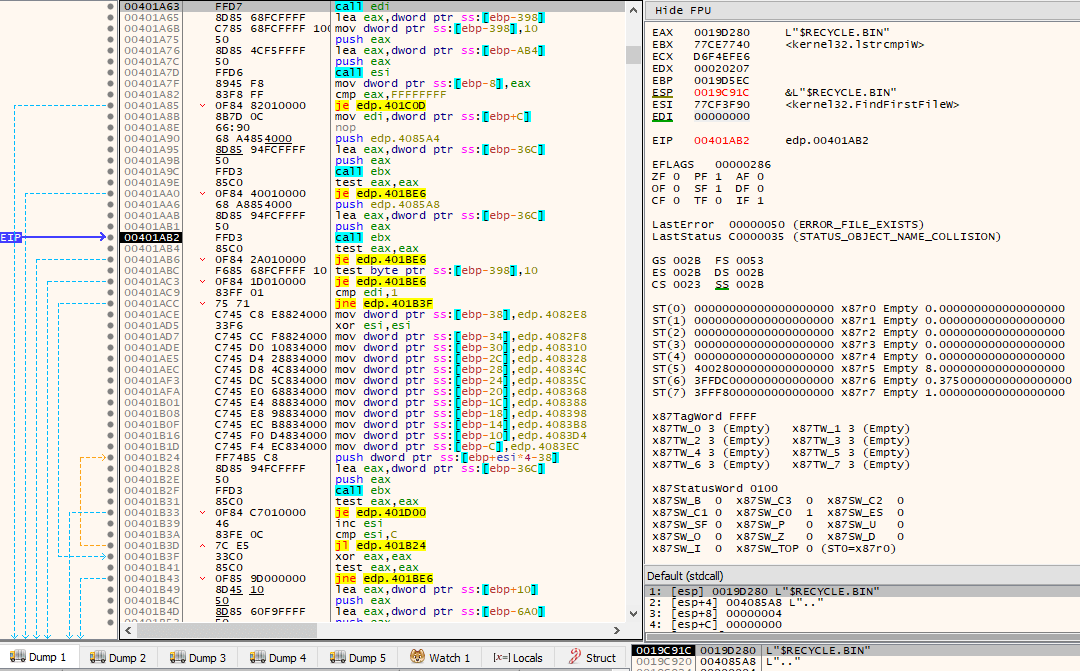Click the EIP register value 00401AB2
This screenshot has height=671, width=1080.
pyautogui.click(x=722, y=140)
